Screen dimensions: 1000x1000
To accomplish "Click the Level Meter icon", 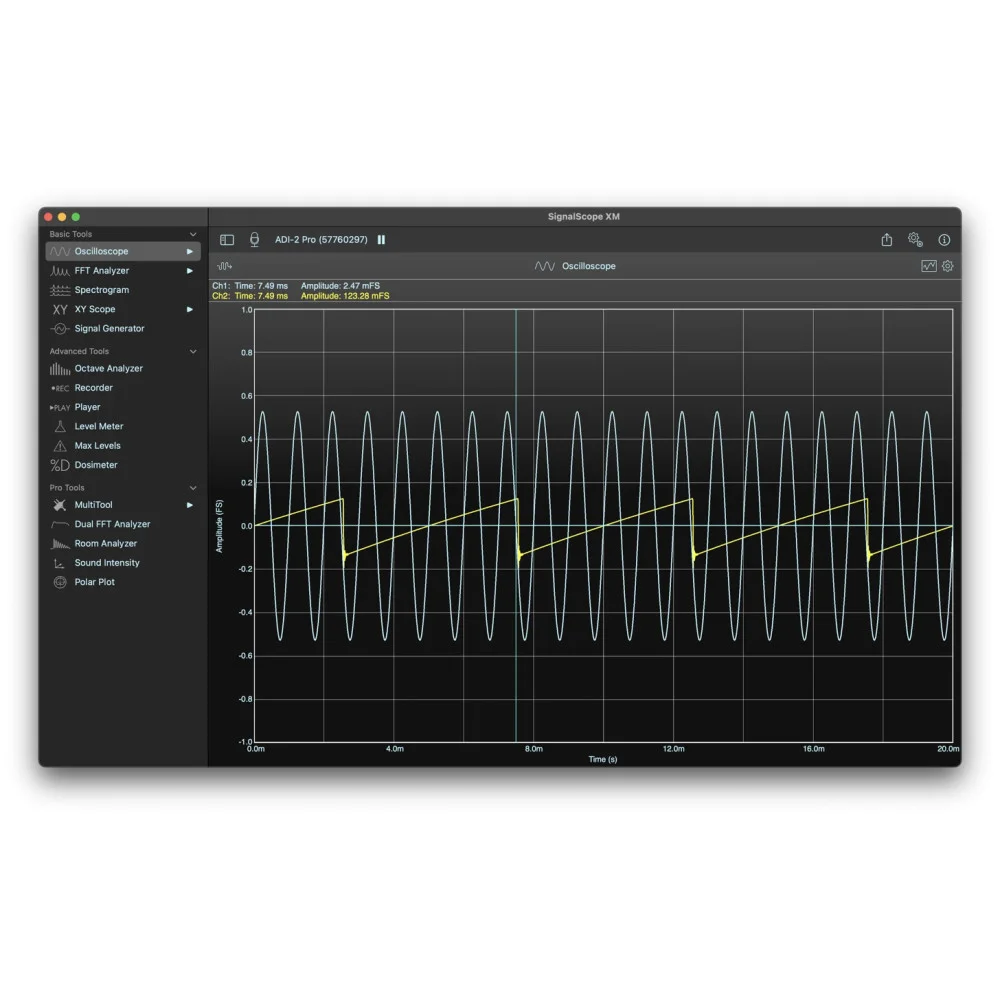I will pos(60,427).
